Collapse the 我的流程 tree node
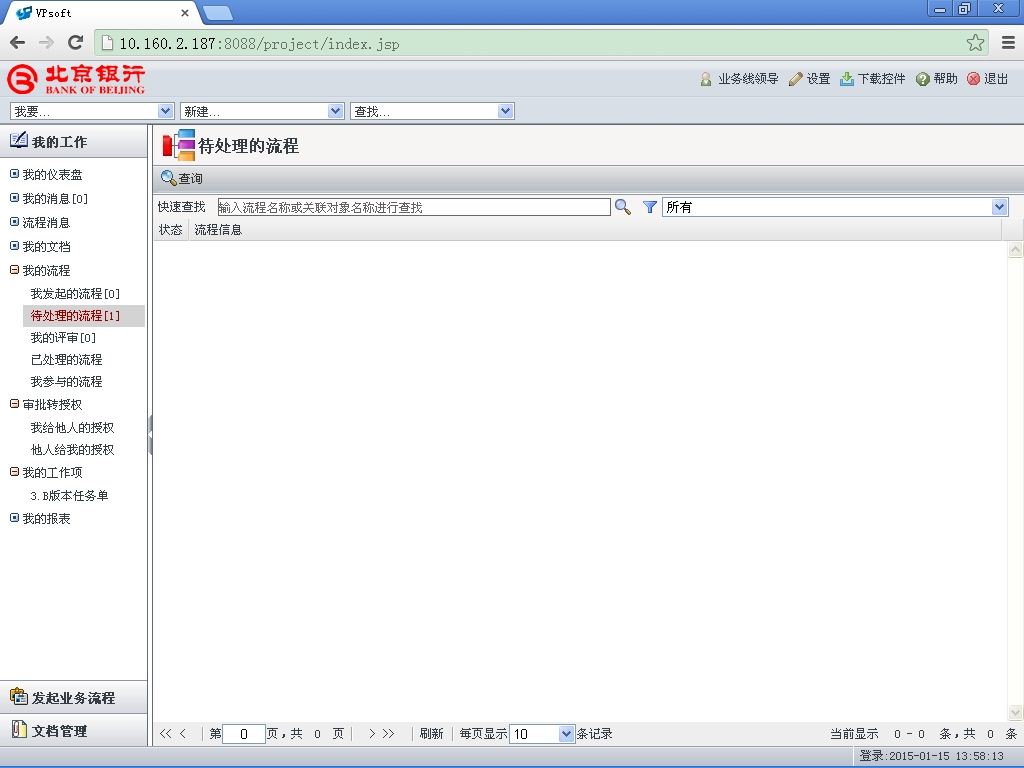The image size is (1024, 768). (14, 270)
